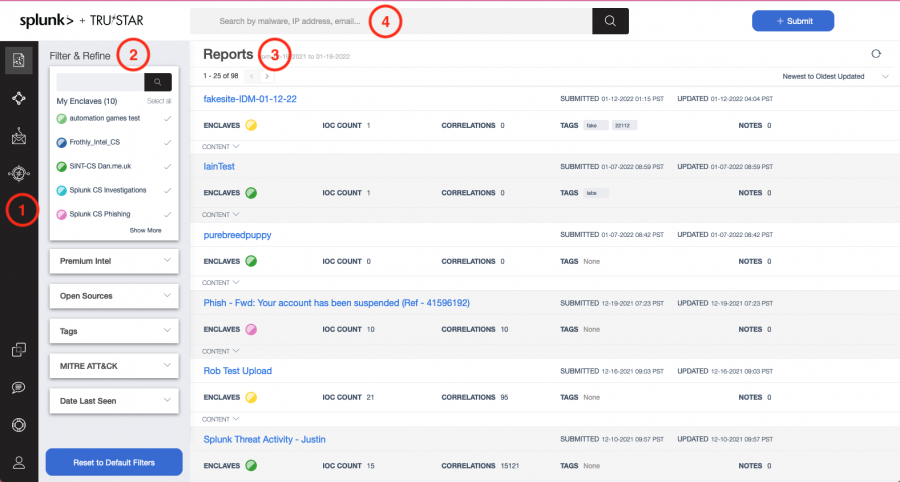Open the chat bubble icon in sidebar
The width and height of the screenshot is (900, 482).
(19, 387)
